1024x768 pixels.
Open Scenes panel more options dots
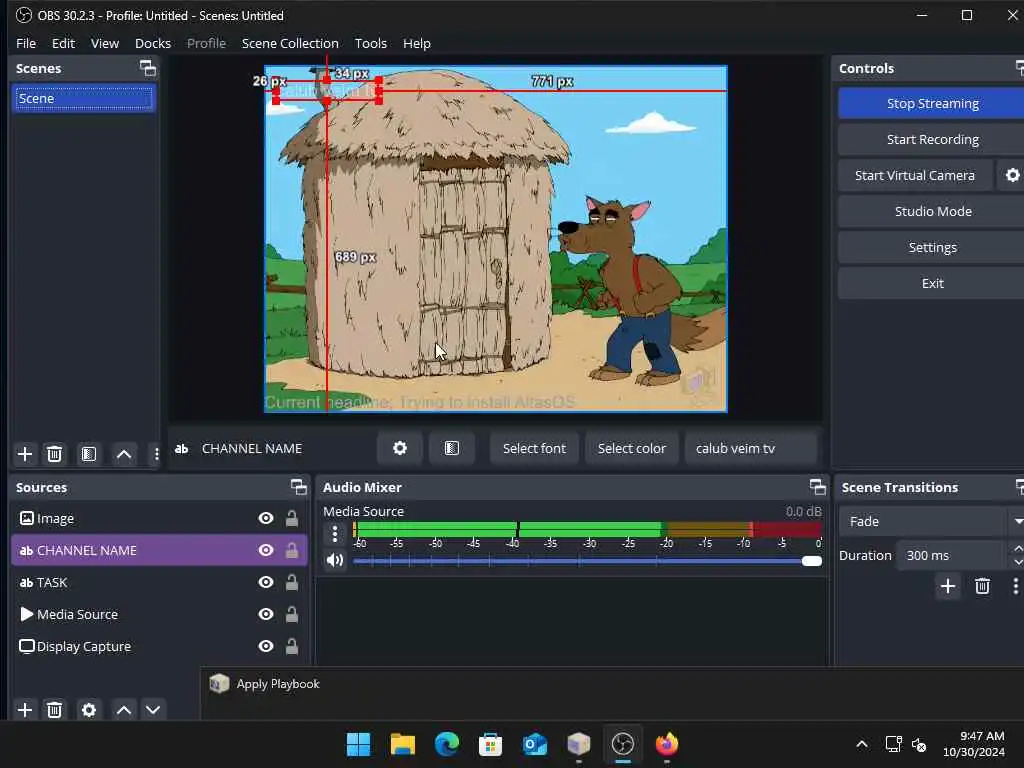pos(156,454)
